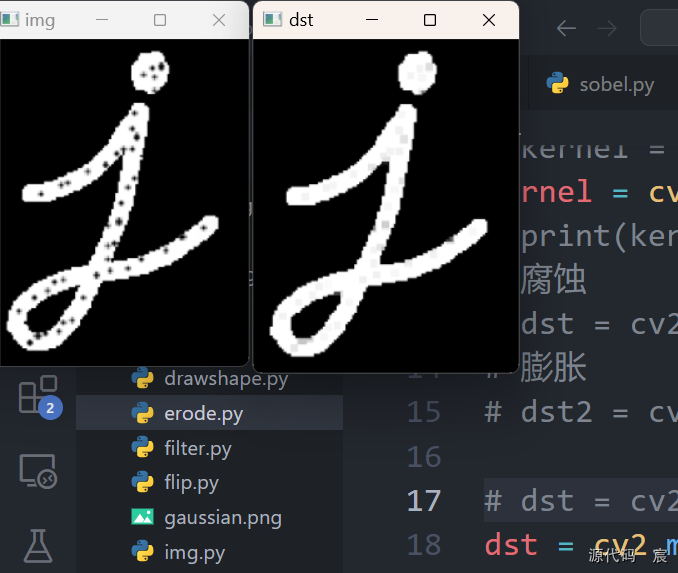This screenshot has height=573, width=678.
Task: Click the Python icon on sobel.py tab
Action: click(557, 83)
